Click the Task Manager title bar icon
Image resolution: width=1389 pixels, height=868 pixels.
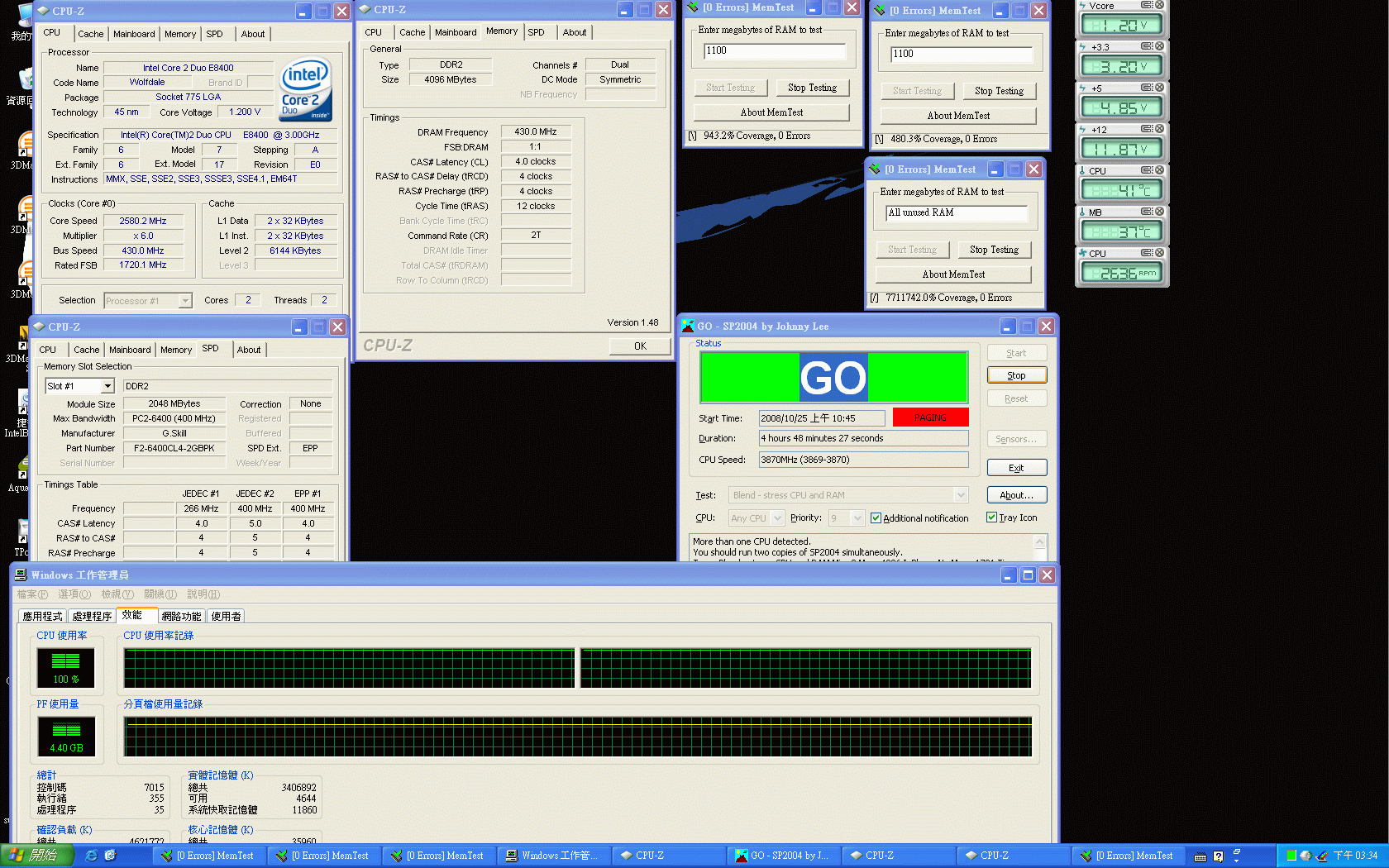click(x=21, y=575)
